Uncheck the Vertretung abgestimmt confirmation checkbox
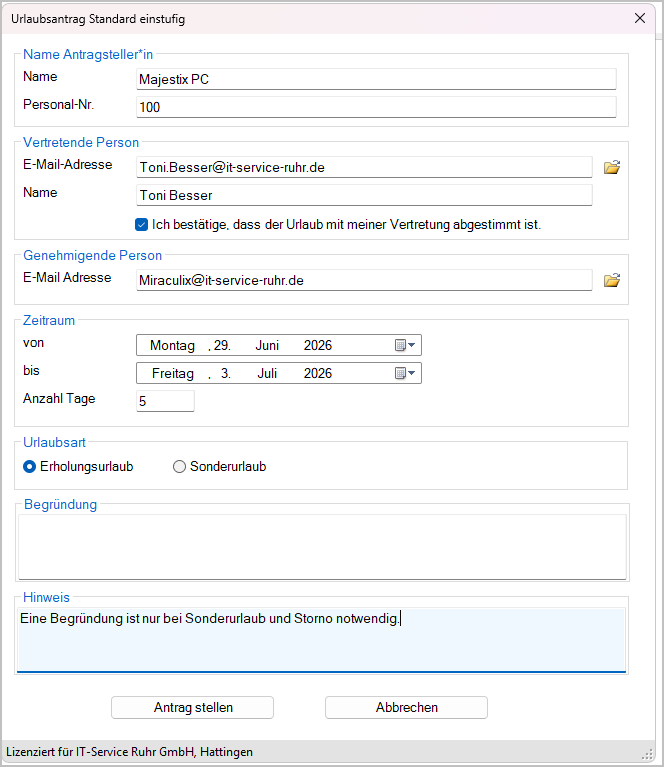The width and height of the screenshot is (664, 767). point(141,225)
